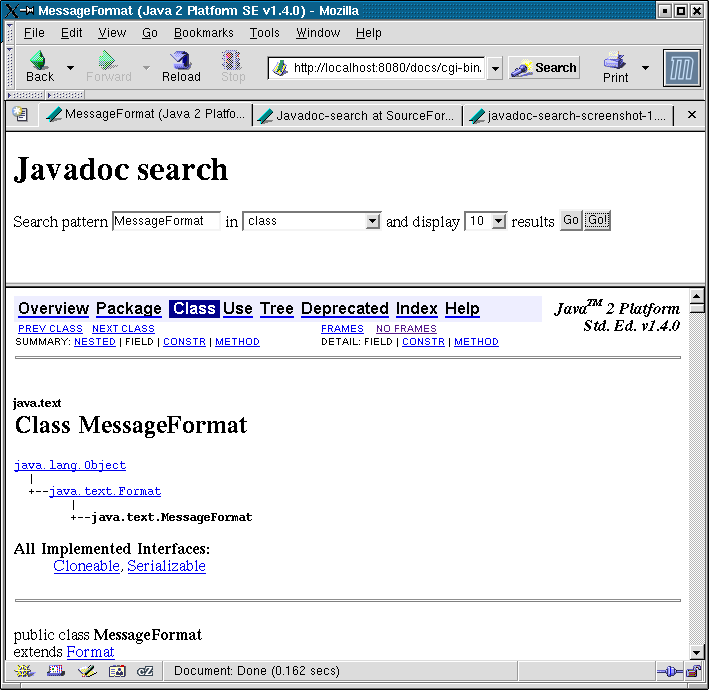Click the Search pattern input field
This screenshot has height=690, width=709.
(x=166, y=221)
